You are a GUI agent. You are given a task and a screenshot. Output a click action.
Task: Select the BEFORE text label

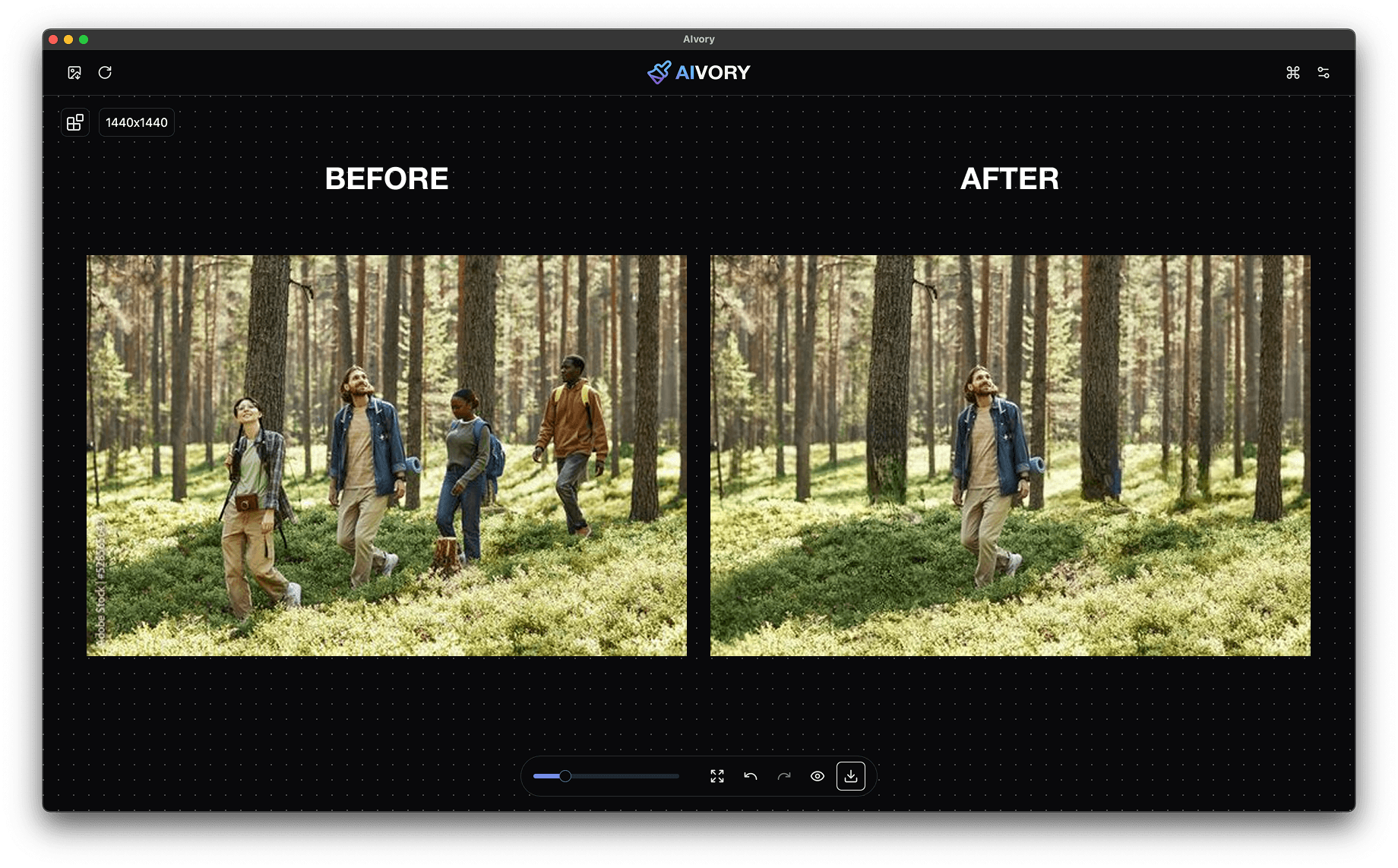click(387, 178)
